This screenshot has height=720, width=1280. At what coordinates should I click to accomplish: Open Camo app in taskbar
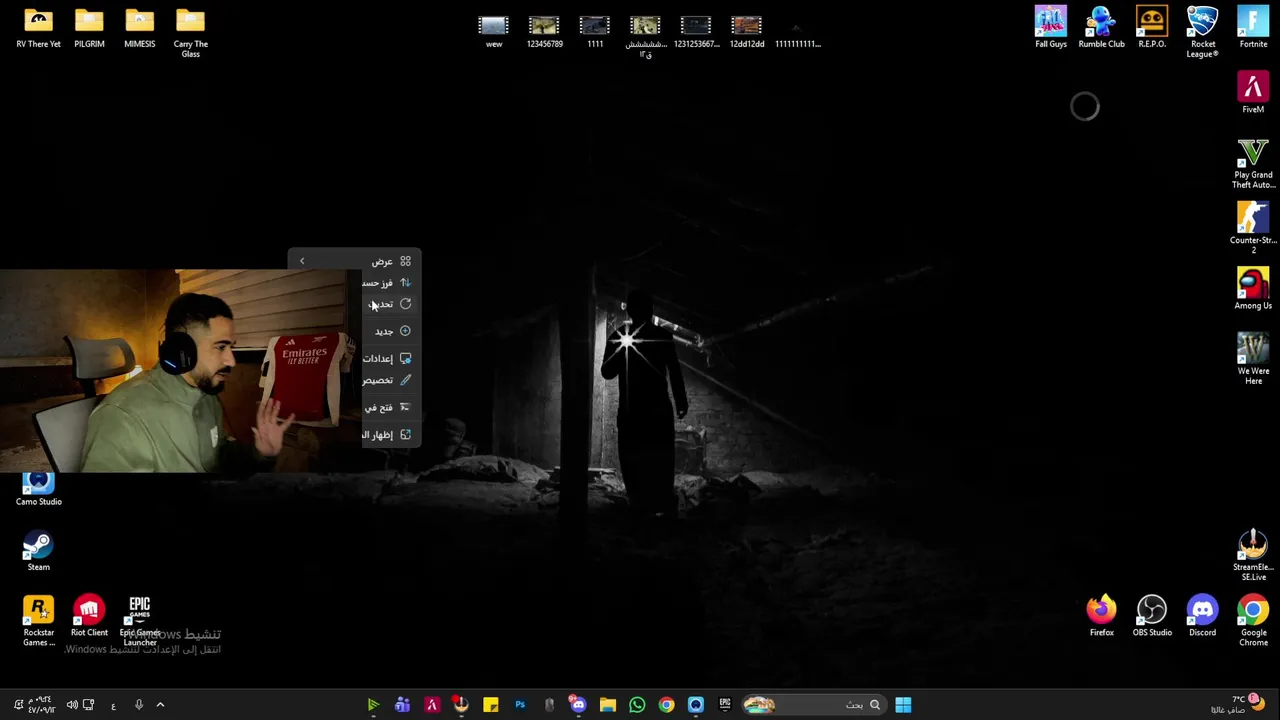(x=696, y=705)
